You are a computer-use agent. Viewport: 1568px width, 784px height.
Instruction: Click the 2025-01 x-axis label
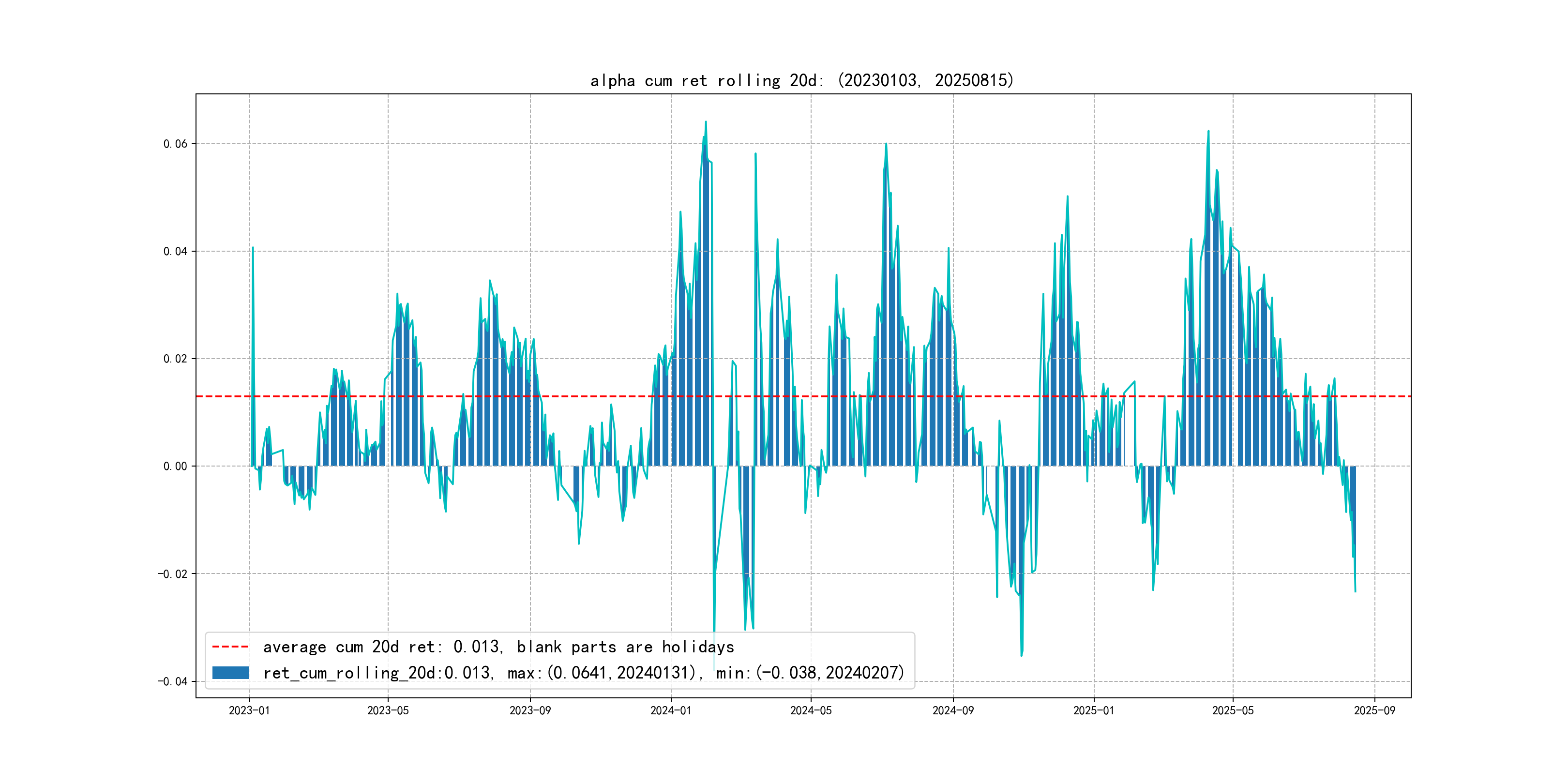coord(1094,710)
